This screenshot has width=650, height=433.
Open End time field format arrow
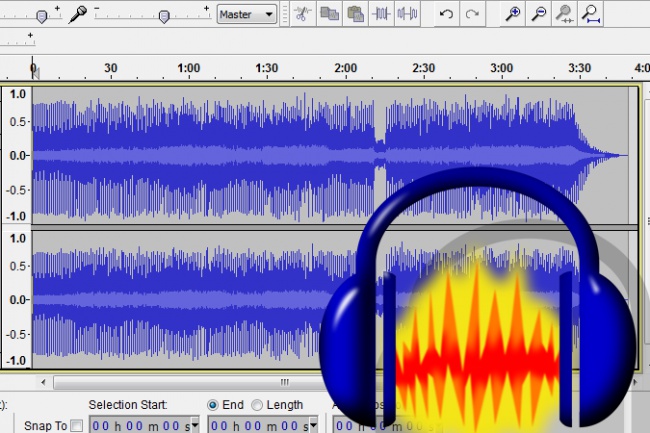(313, 425)
